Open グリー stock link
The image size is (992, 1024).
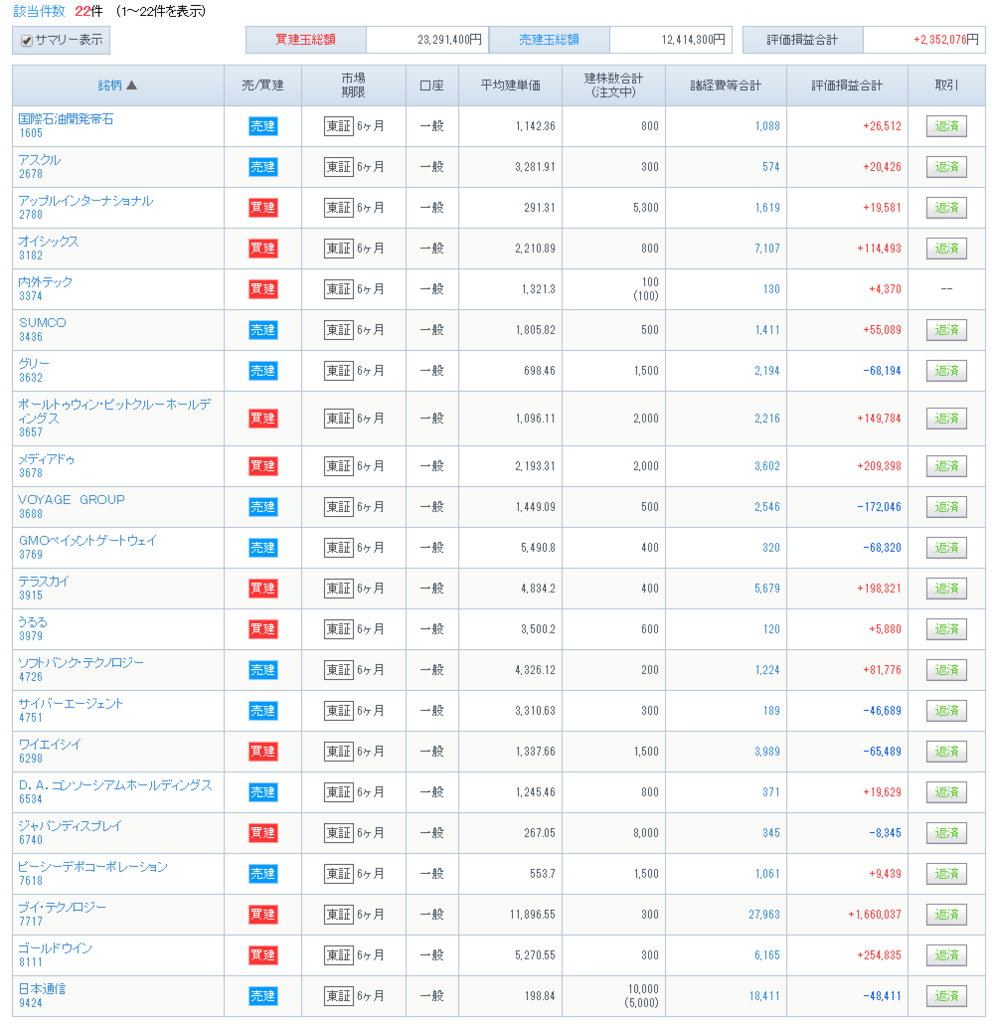[33, 363]
